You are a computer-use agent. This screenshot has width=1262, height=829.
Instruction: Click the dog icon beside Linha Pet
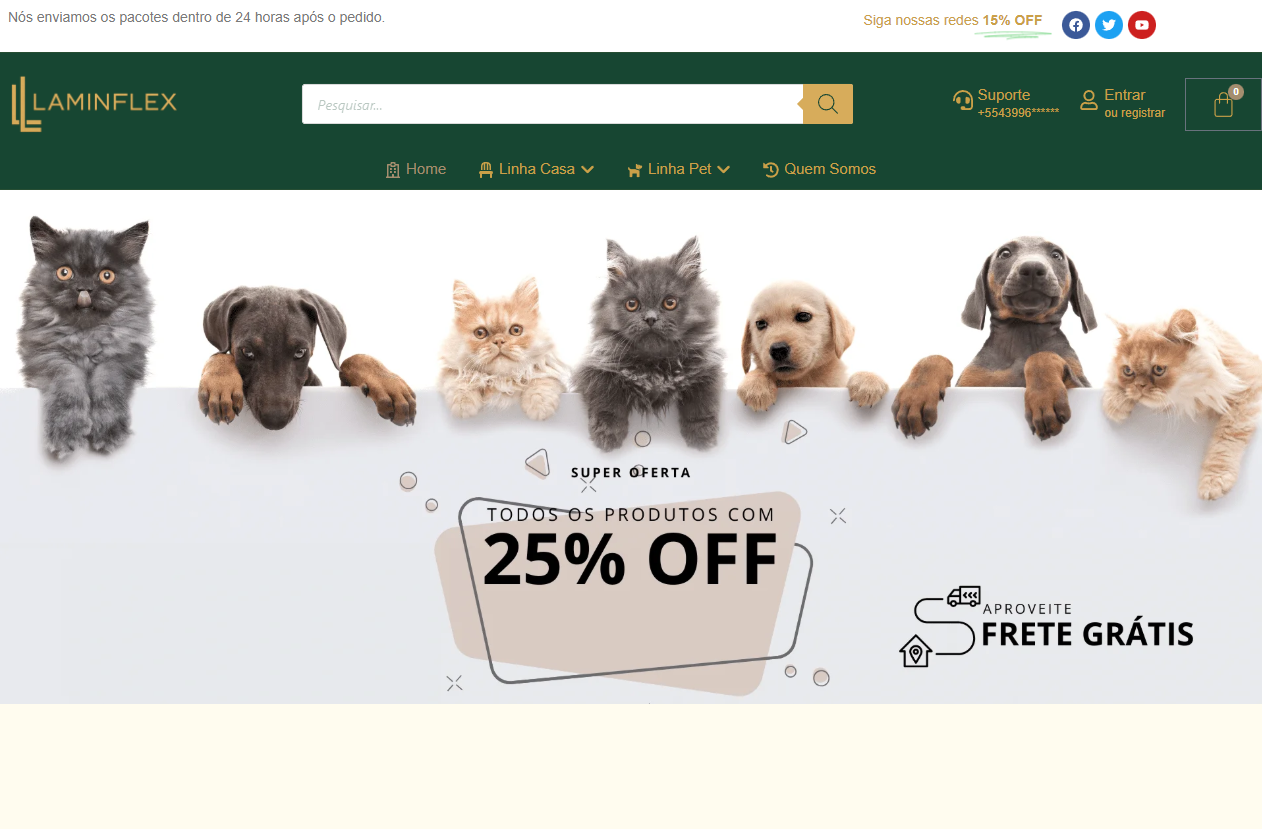pos(634,170)
